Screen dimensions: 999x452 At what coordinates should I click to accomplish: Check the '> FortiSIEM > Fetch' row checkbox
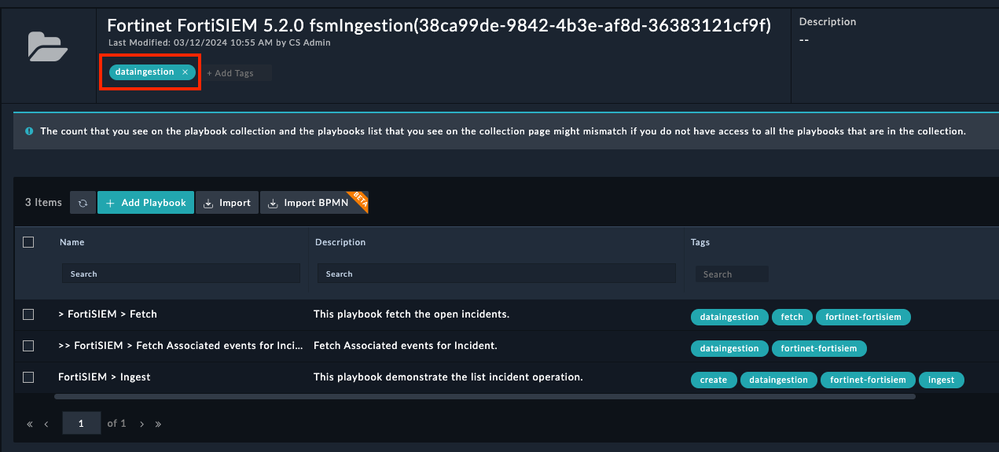coord(28,315)
